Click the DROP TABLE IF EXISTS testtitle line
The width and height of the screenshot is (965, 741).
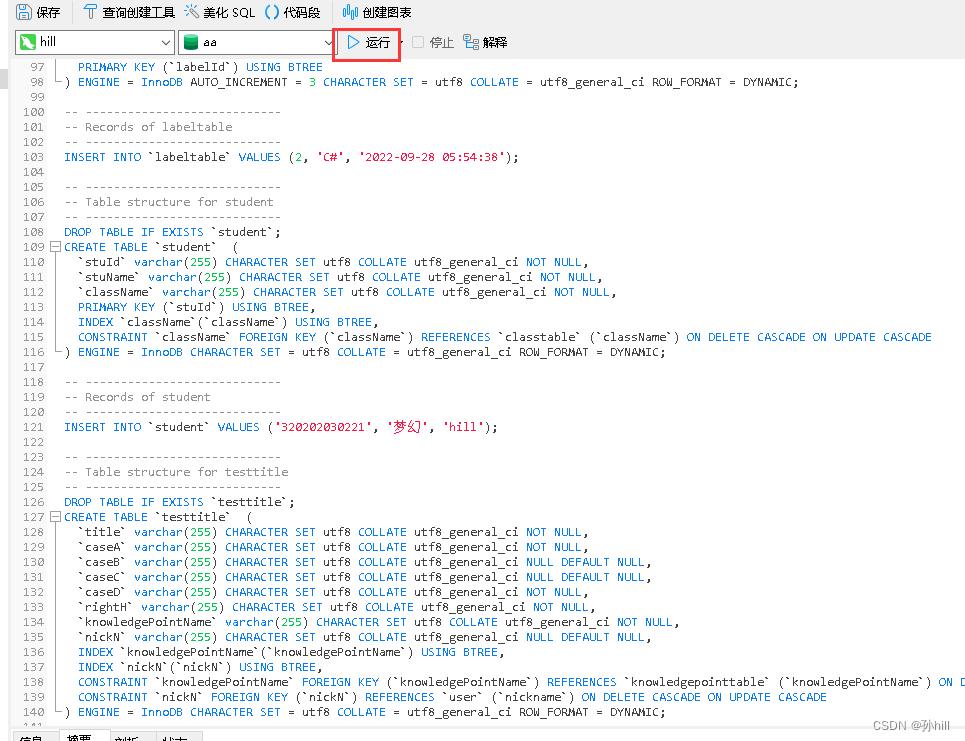[179, 502]
